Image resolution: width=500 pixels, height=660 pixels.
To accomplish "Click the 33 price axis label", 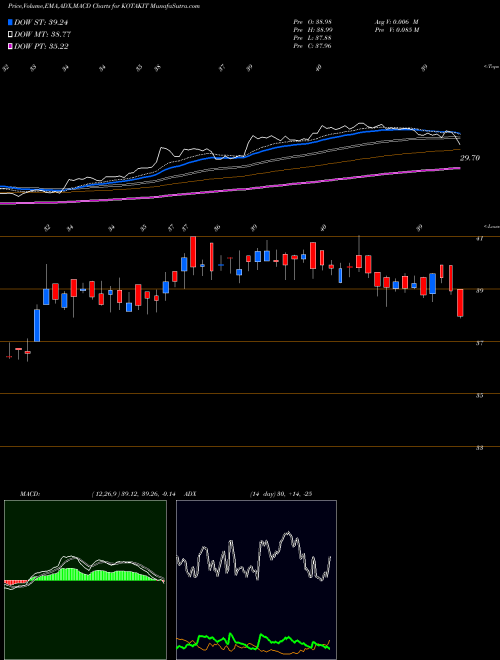I will [x=479, y=448].
